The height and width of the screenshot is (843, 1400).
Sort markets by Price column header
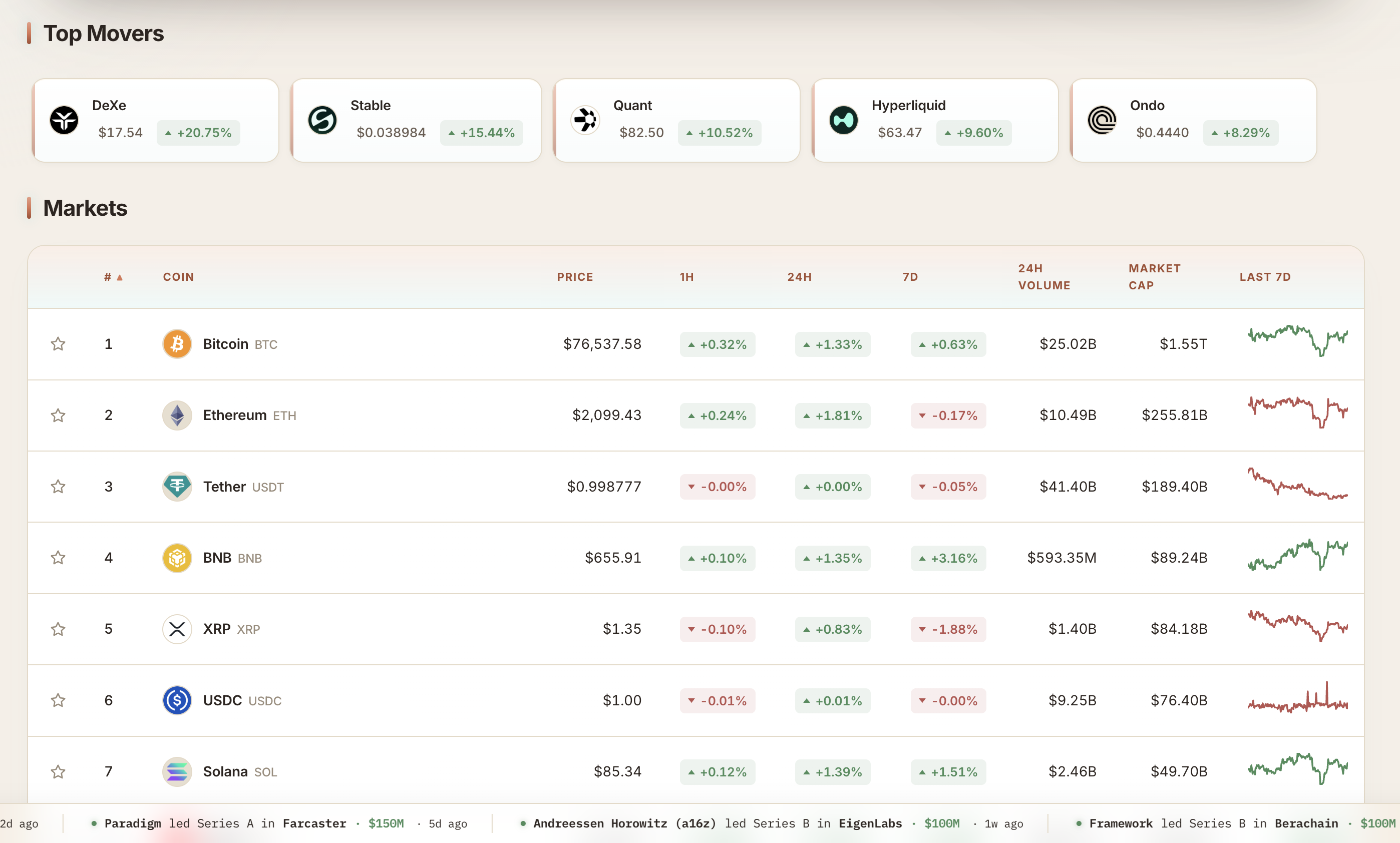[x=575, y=277]
